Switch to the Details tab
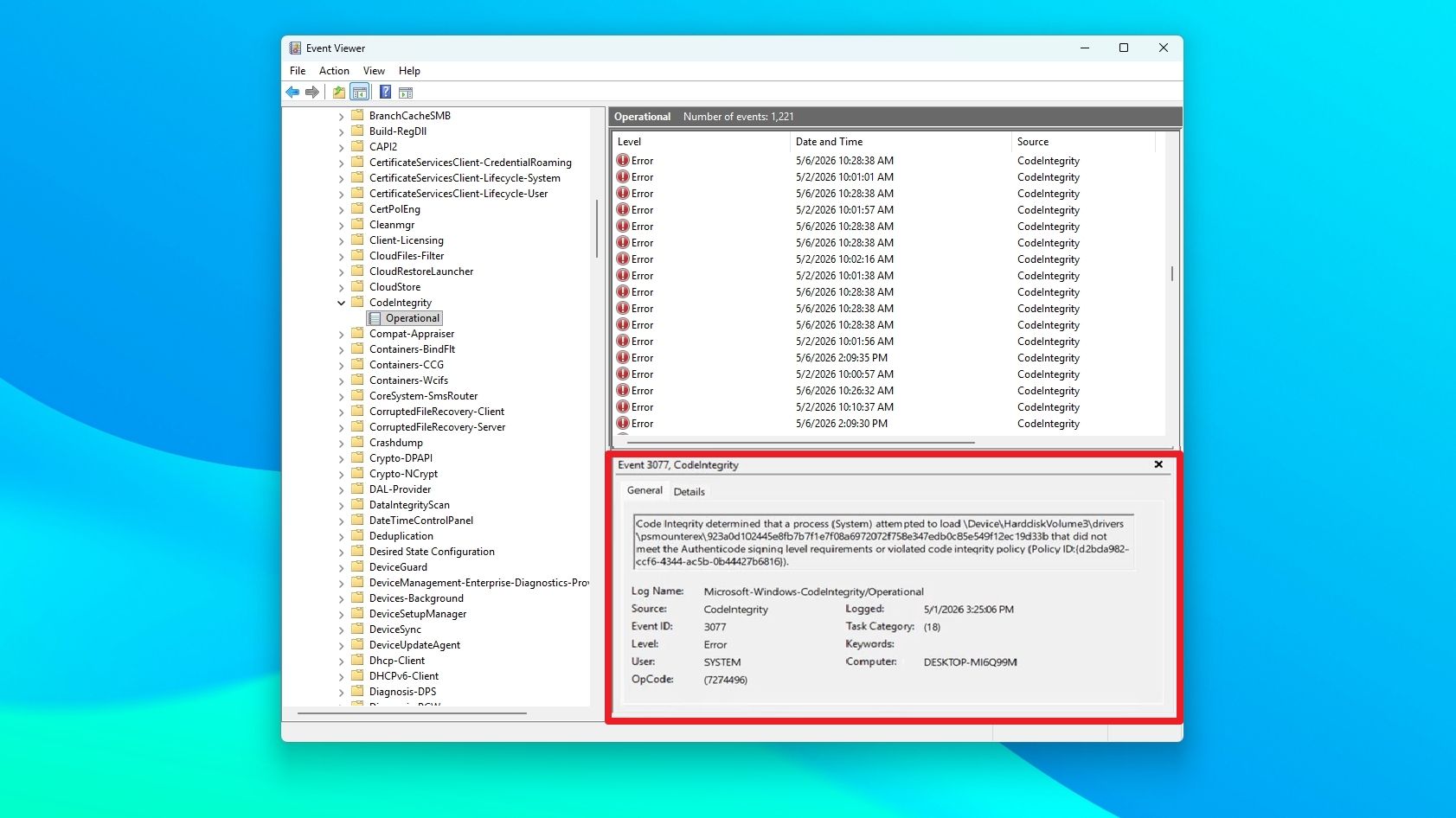This screenshot has height=818, width=1456. click(x=690, y=491)
